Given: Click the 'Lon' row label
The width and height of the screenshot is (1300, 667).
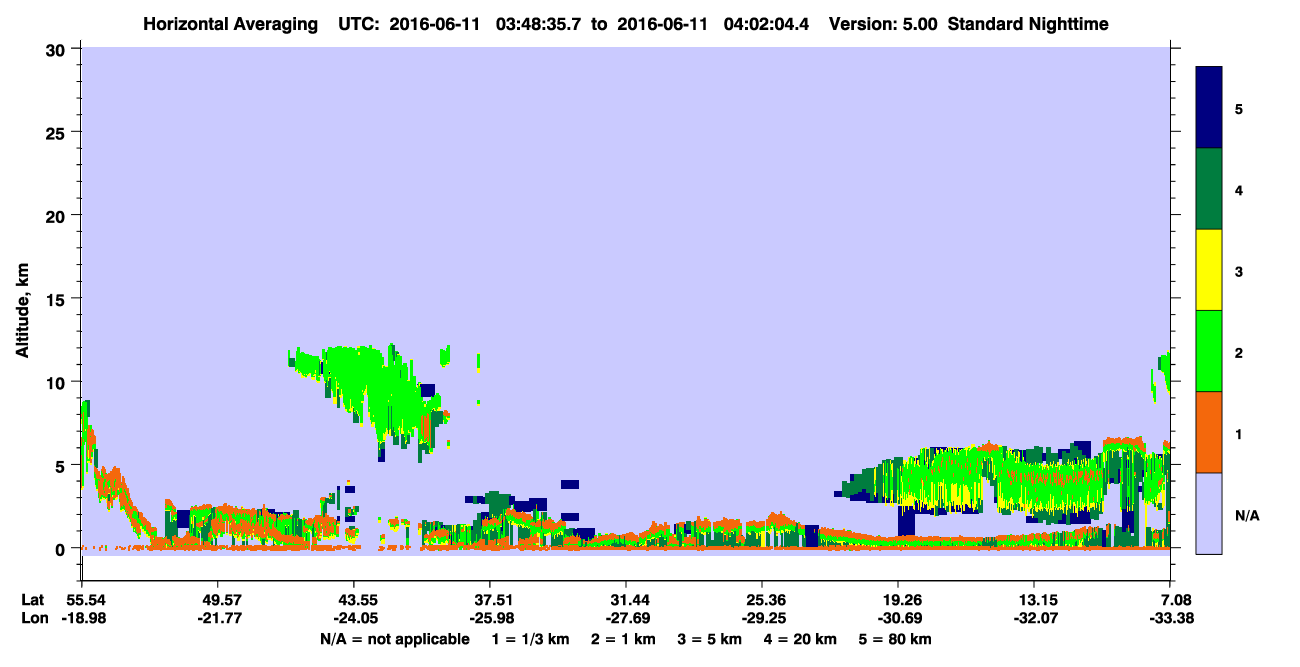Looking at the screenshot, I should tap(34, 619).
